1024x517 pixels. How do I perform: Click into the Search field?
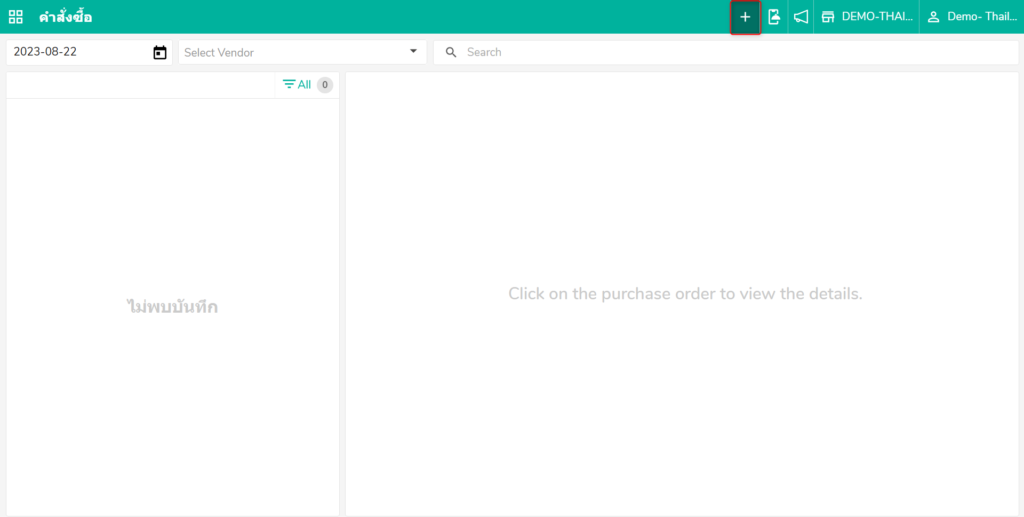point(726,52)
